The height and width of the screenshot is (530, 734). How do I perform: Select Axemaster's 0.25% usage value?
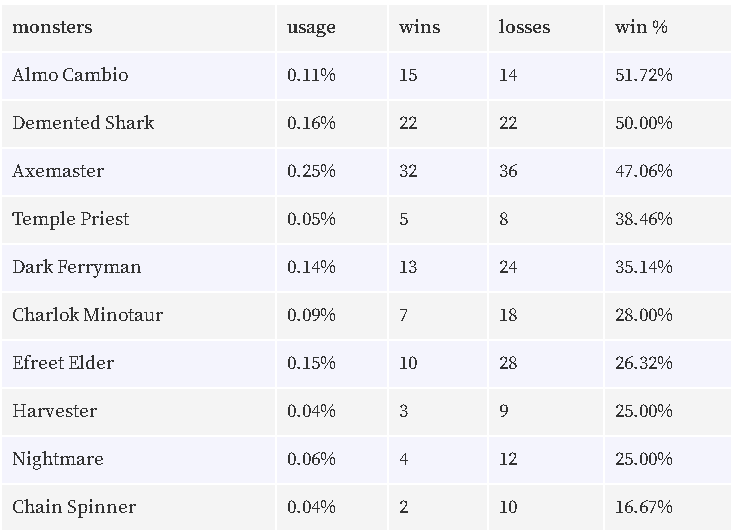[x=311, y=171]
